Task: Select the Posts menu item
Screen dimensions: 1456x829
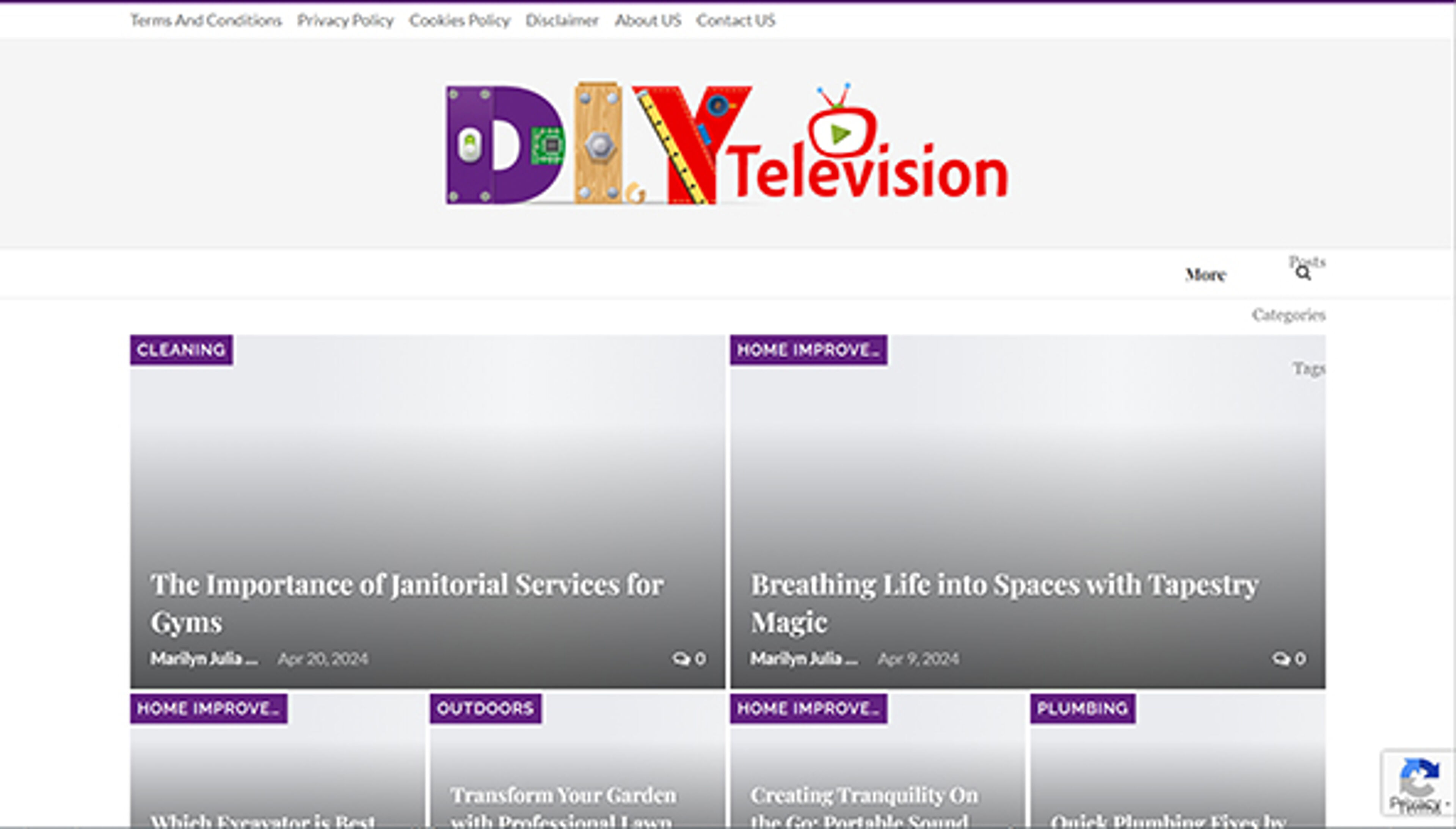Action: [x=1307, y=261]
